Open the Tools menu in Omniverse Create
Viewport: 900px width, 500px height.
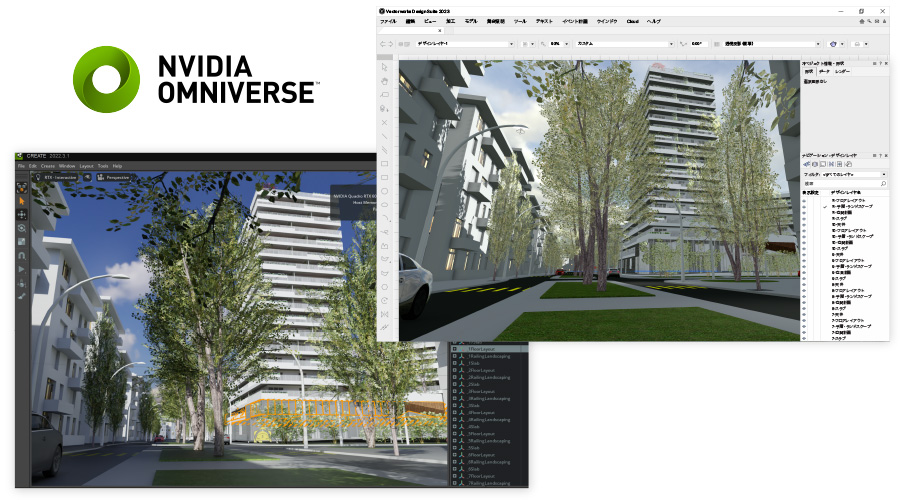[x=103, y=166]
